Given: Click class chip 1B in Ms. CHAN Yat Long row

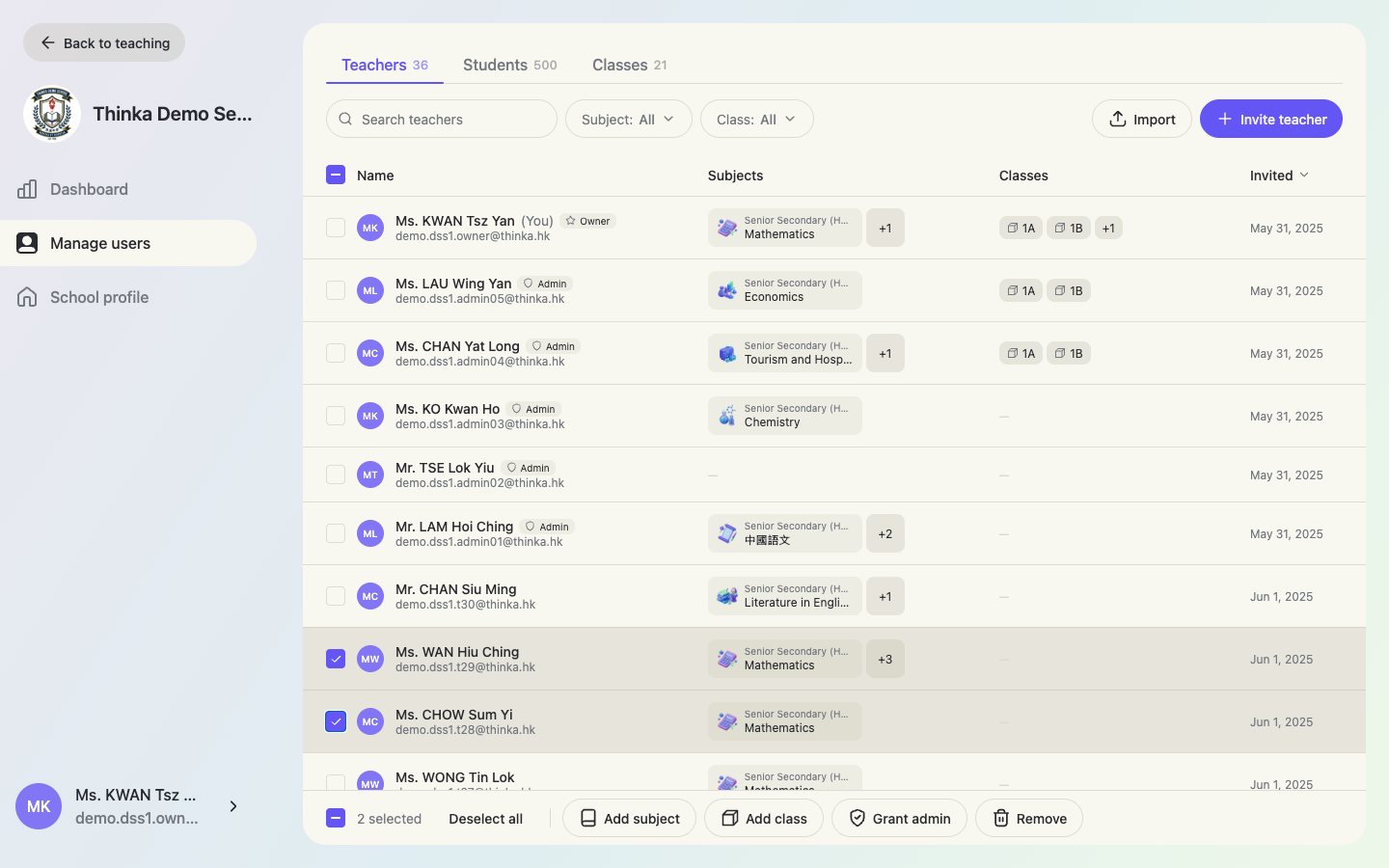Looking at the screenshot, I should (1069, 354).
